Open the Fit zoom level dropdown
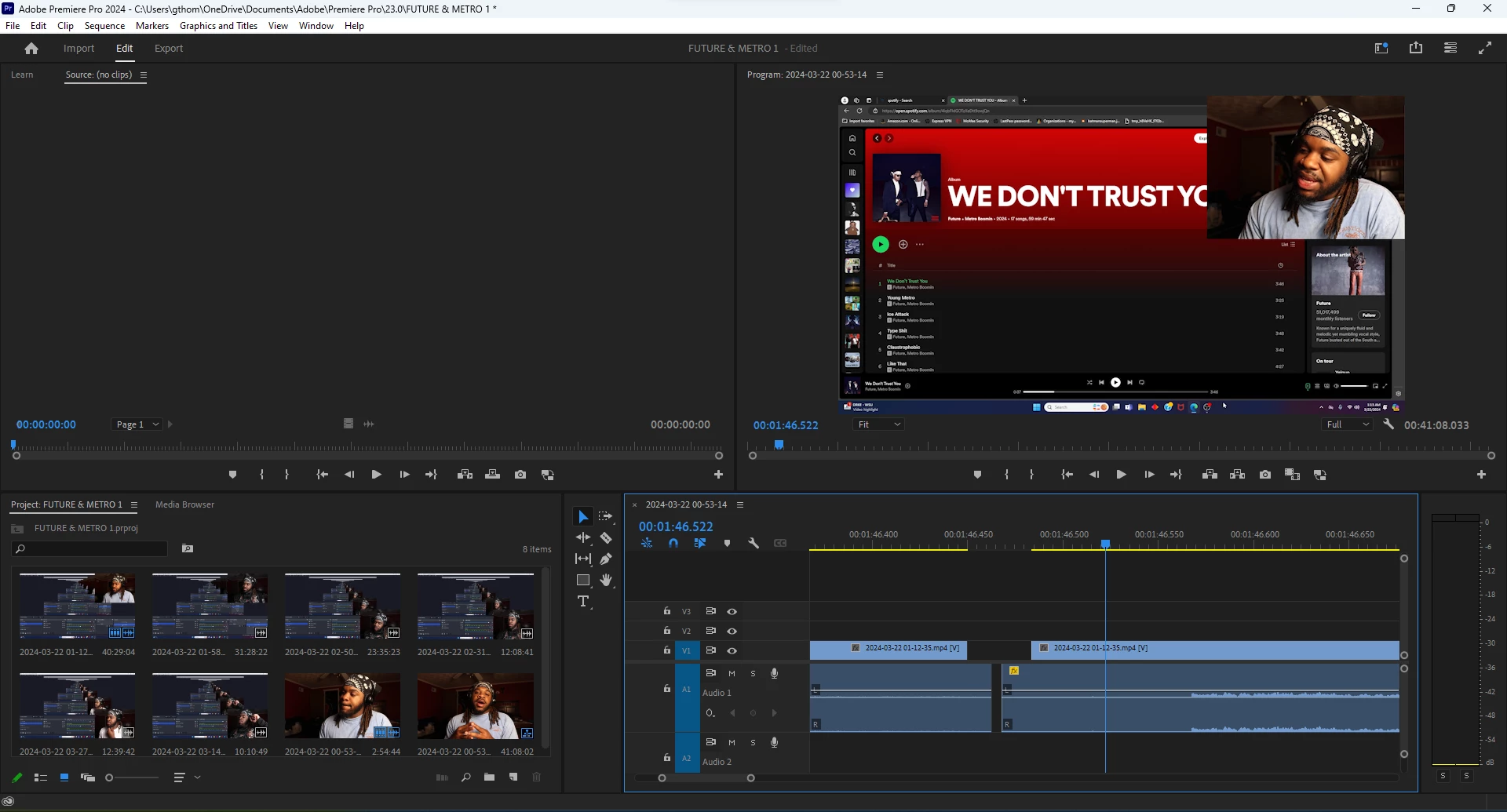Image resolution: width=1507 pixels, height=812 pixels. point(878,424)
